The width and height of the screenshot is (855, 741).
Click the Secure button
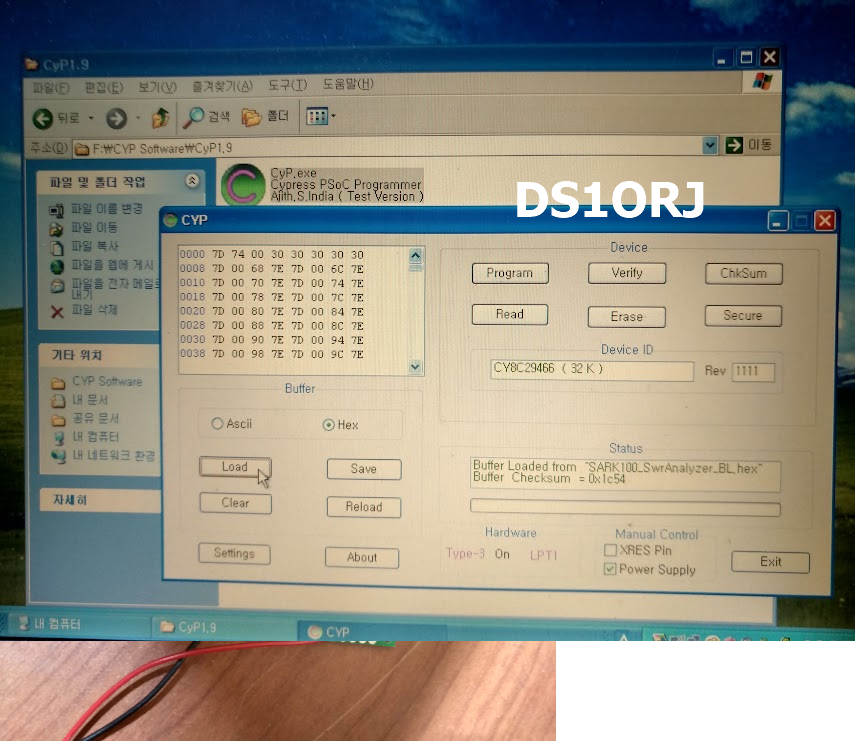pyautogui.click(x=743, y=316)
